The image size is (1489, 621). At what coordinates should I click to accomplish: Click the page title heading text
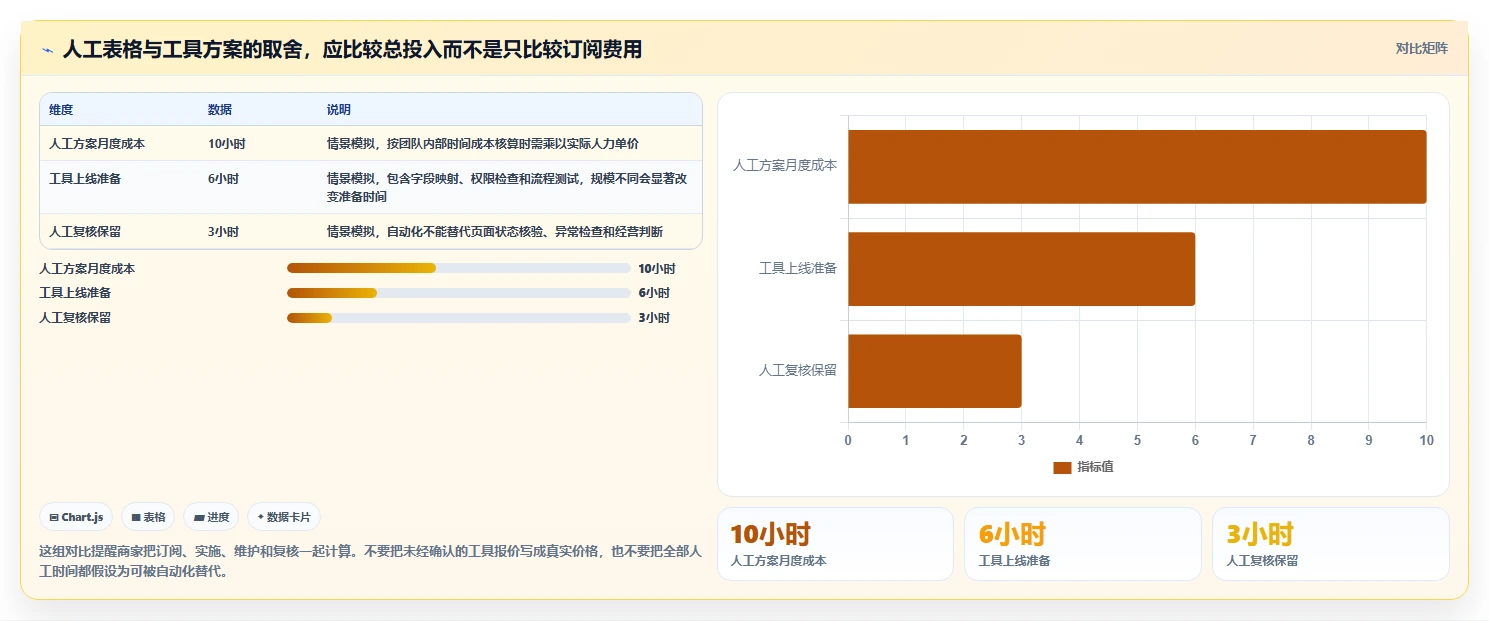pyautogui.click(x=352, y=49)
